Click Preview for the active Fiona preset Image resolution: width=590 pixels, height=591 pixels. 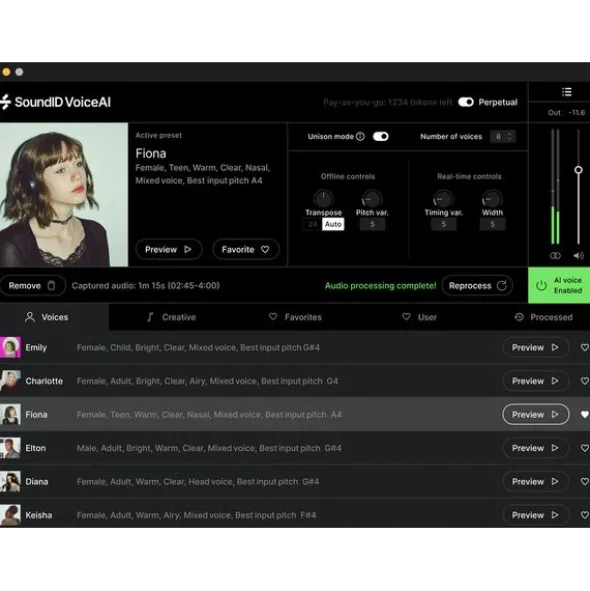(x=169, y=249)
